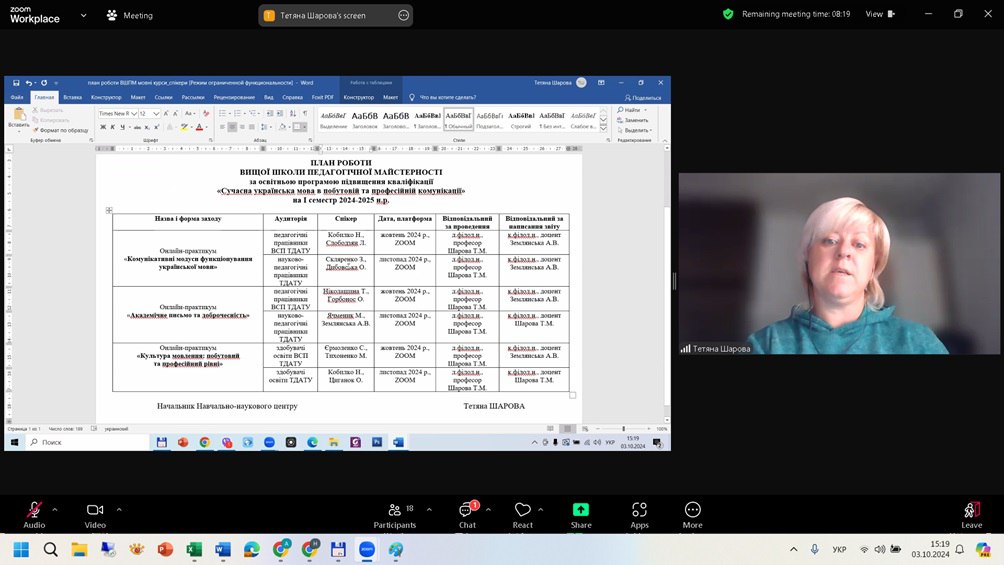Open the Chat panel with unread message
Screen dimensions: 1004x565
[467, 514]
